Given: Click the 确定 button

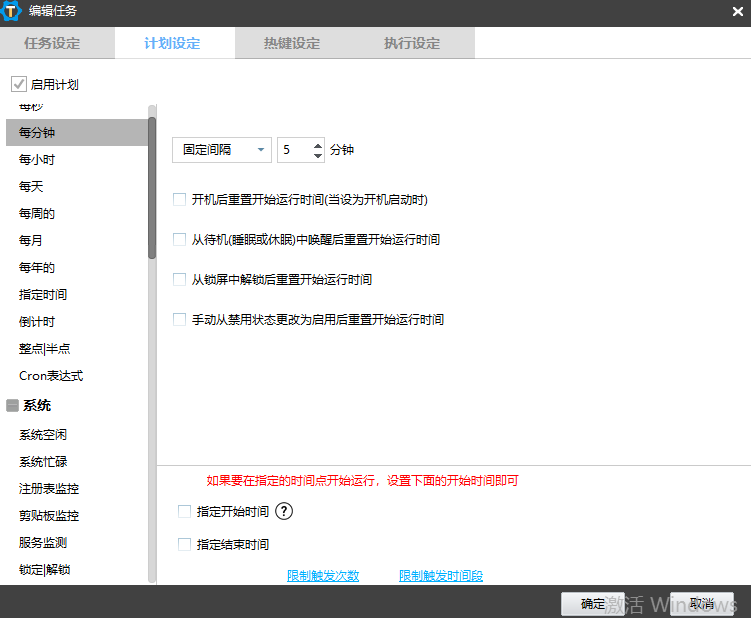Looking at the screenshot, I should 592,604.
